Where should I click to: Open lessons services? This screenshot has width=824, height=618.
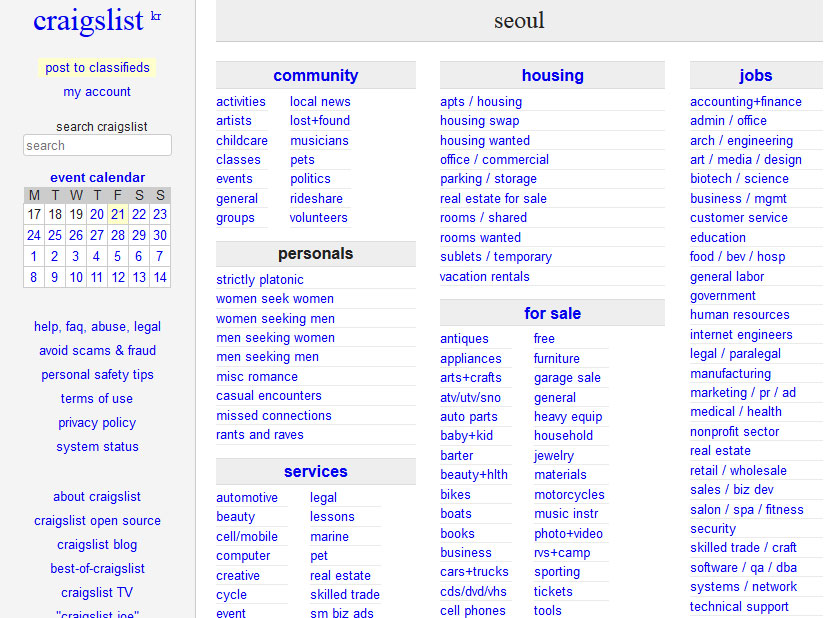[332, 517]
